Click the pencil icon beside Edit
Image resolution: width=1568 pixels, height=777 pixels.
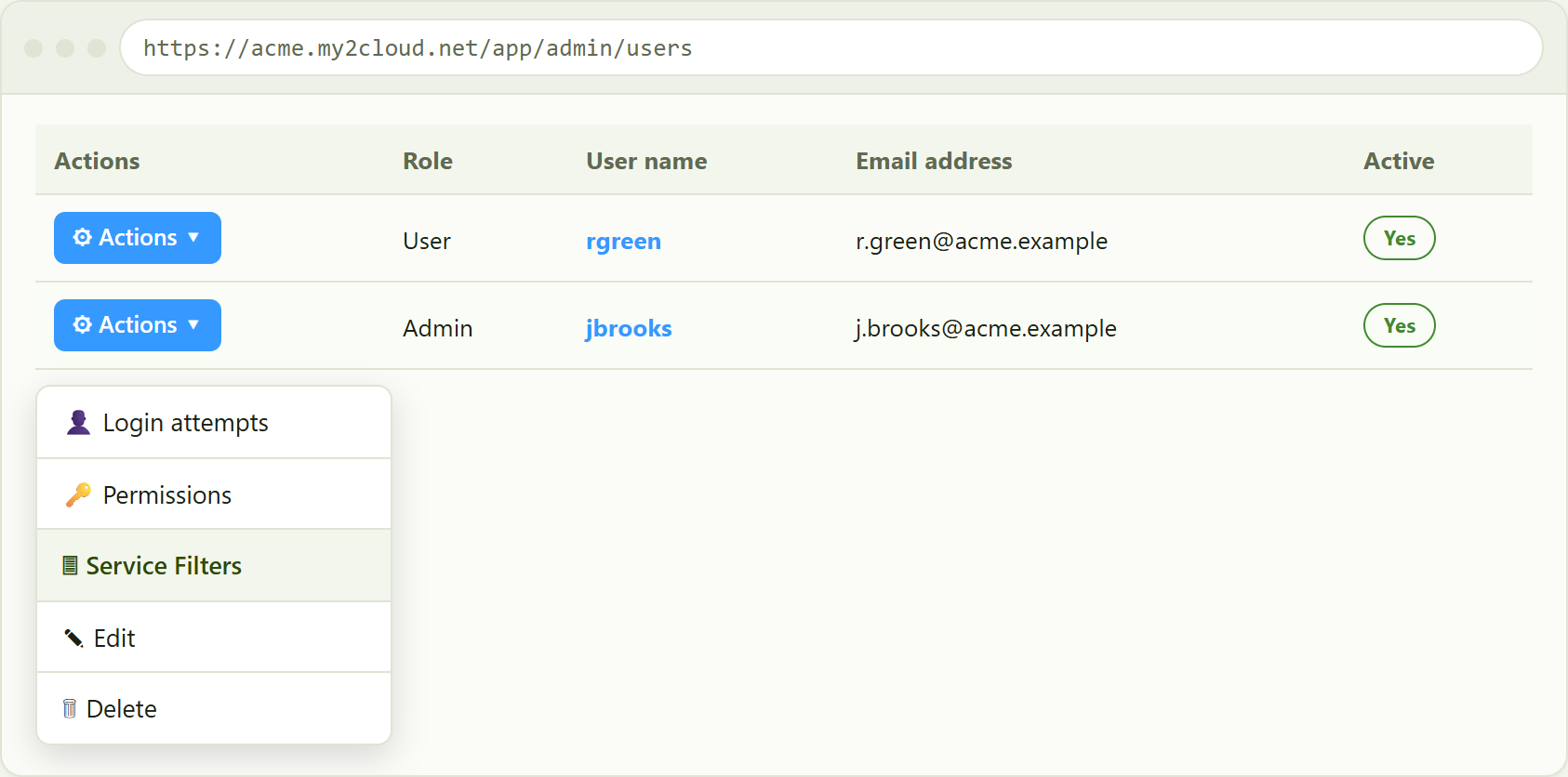point(73,638)
